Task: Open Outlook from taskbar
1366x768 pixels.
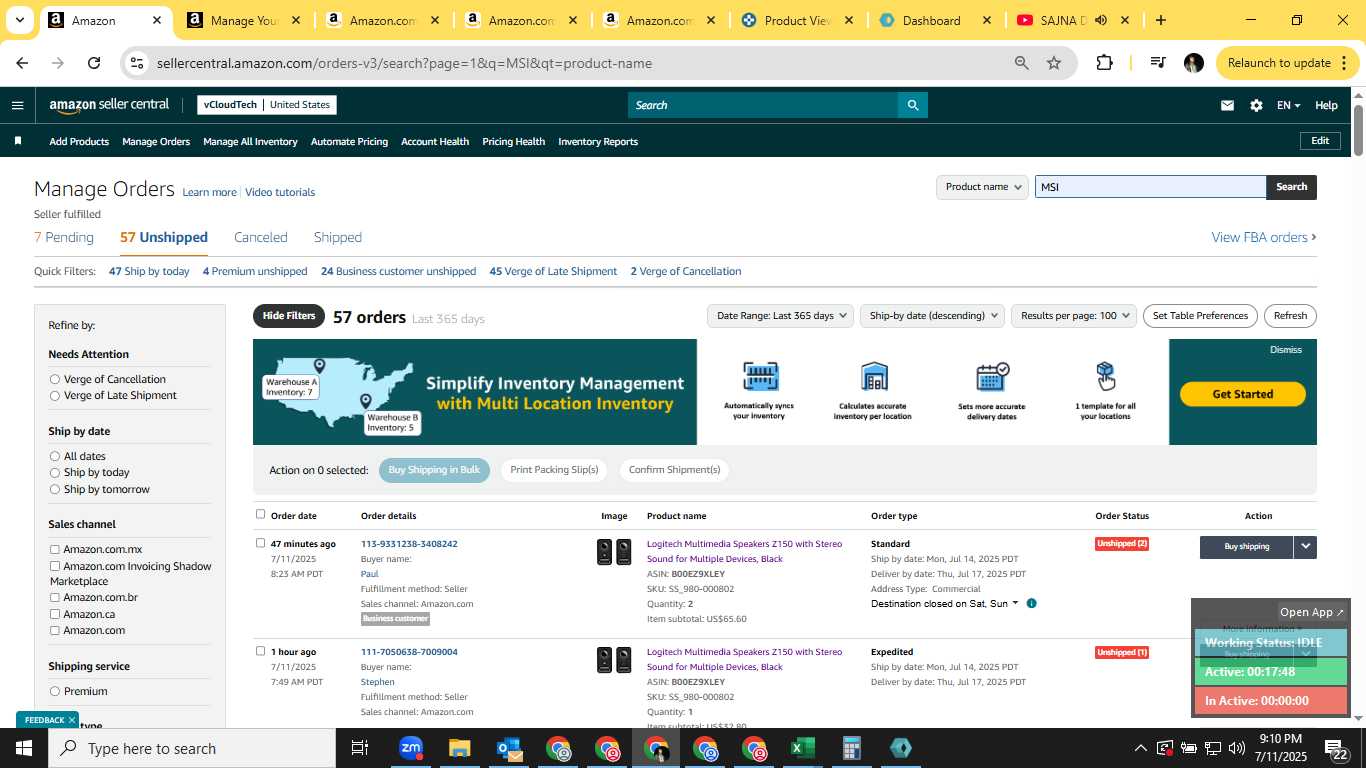Action: [509, 748]
